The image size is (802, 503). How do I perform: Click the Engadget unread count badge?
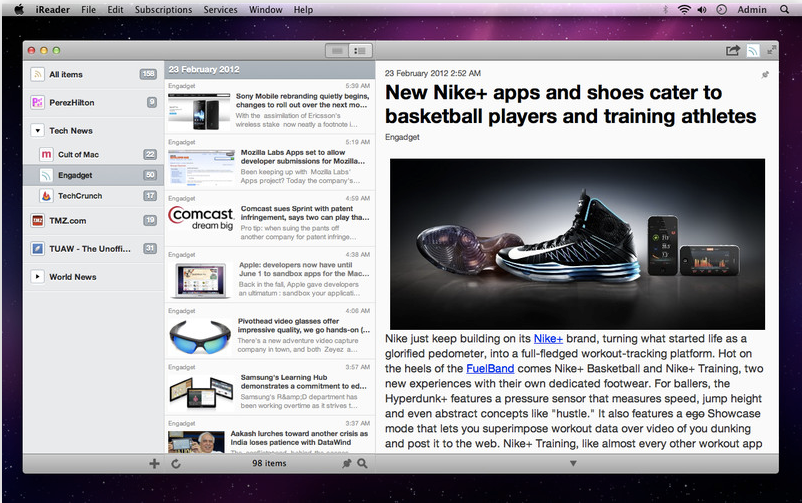point(150,175)
